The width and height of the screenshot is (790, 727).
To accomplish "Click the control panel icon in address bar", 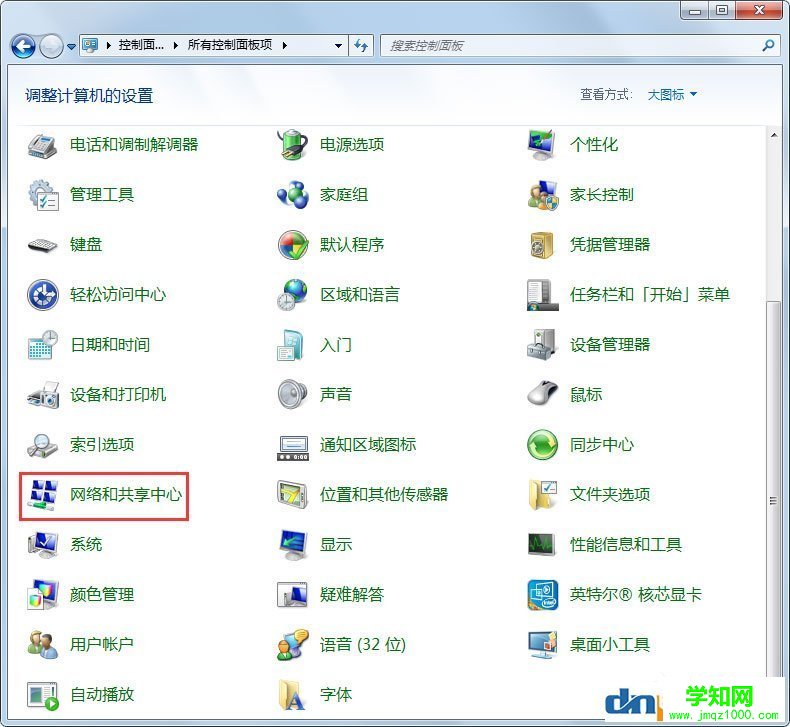I will coord(90,45).
